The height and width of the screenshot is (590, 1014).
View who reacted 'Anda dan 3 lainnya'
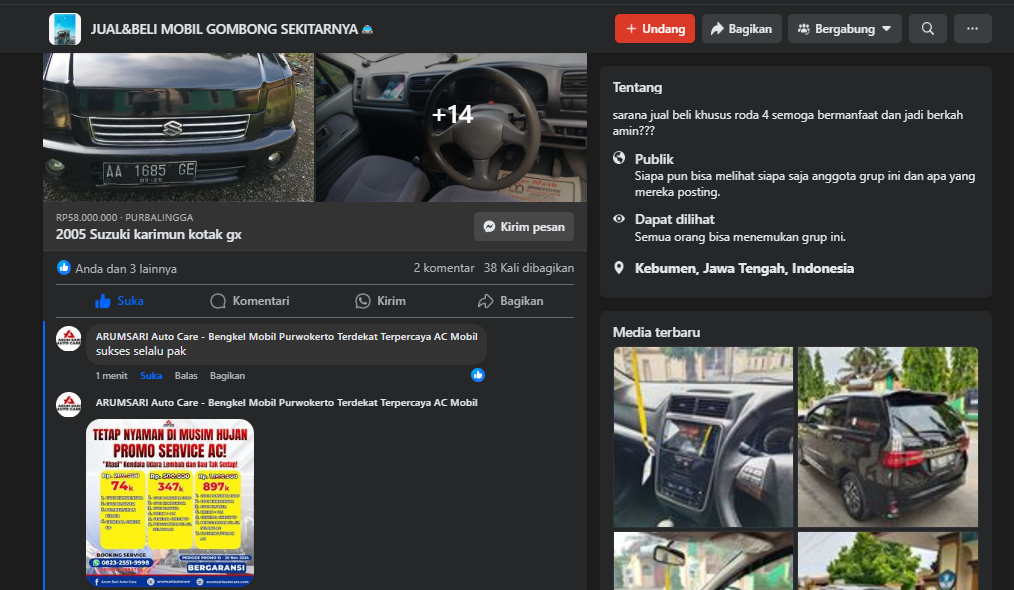[x=125, y=268]
